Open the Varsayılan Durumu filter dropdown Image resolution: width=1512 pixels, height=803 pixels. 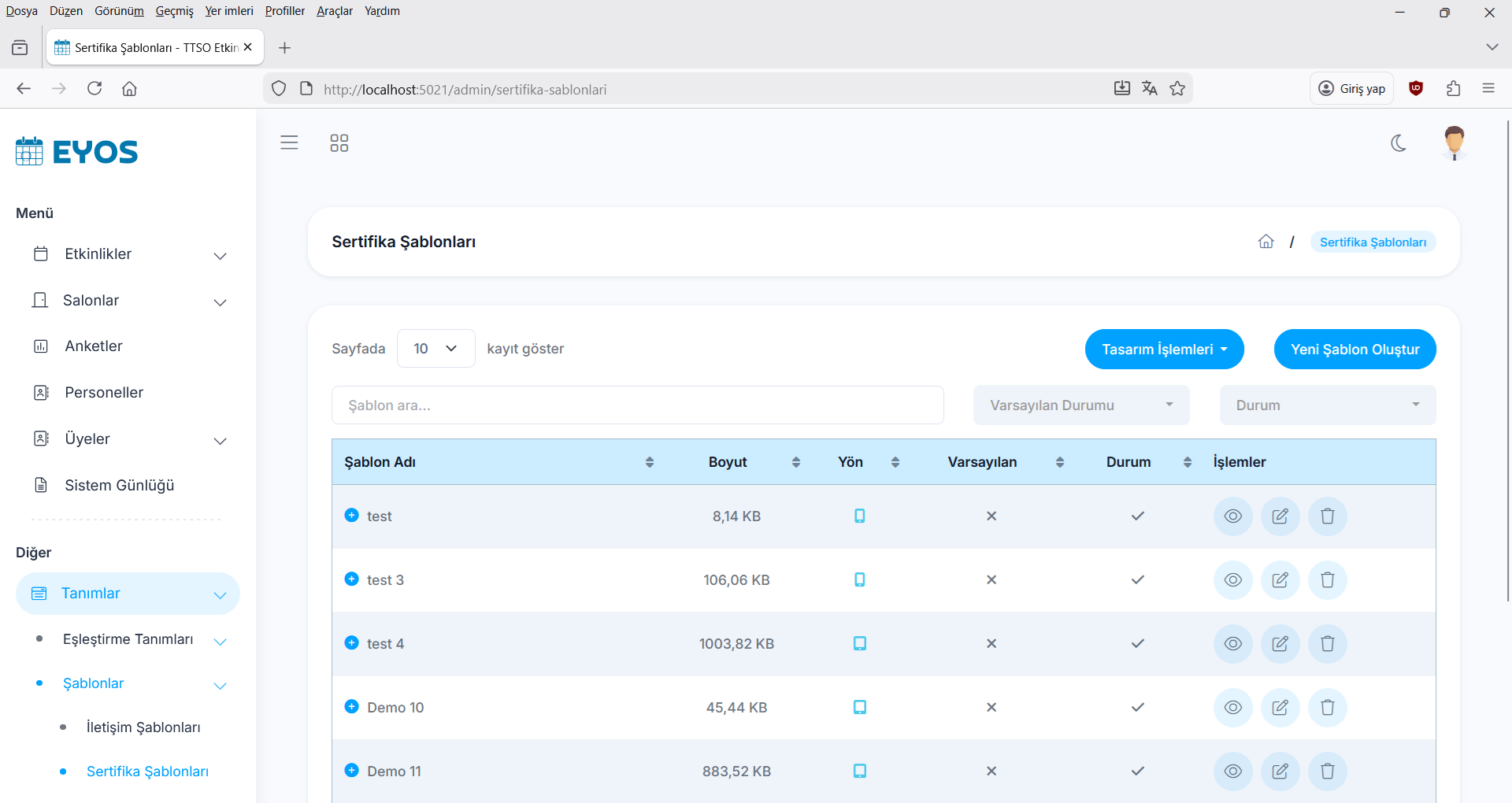pos(1080,405)
